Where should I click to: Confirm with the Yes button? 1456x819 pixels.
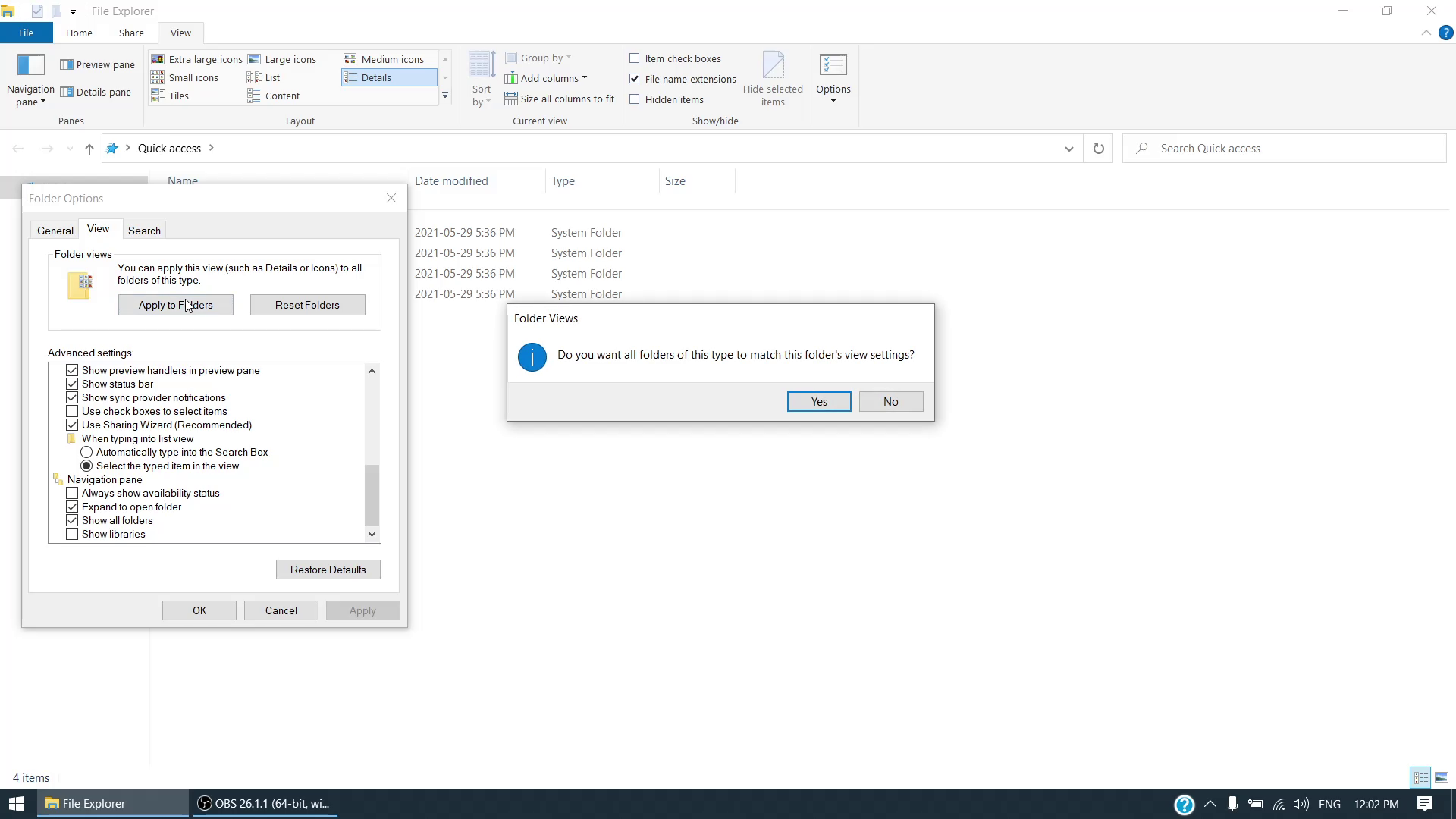click(x=819, y=402)
